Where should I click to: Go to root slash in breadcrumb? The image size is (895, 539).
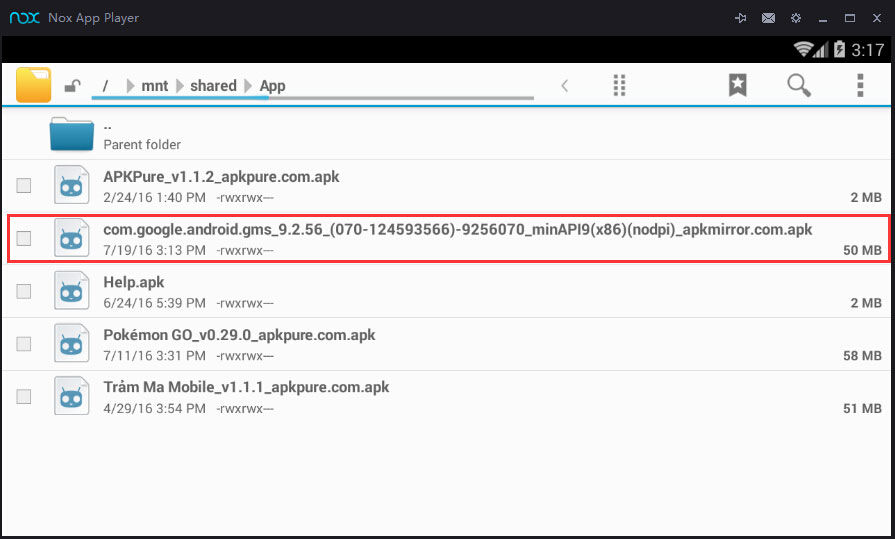105,86
